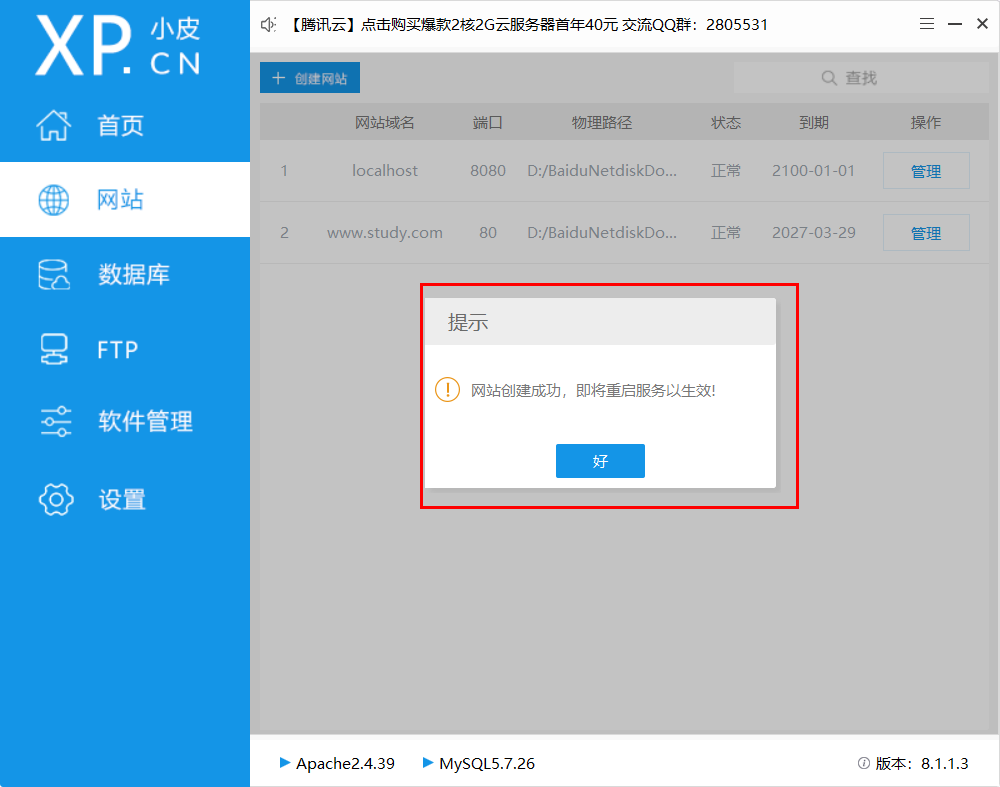This screenshot has height=787, width=1000.
Task: Click www.study.com domain cell
Action: (385, 233)
